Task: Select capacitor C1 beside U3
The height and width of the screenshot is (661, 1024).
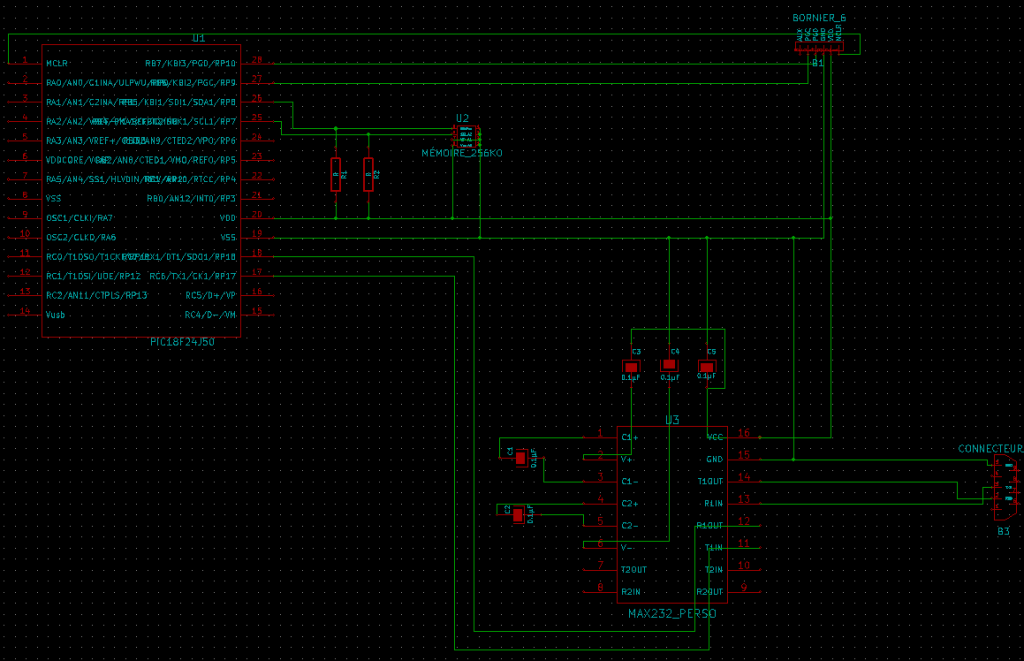Action: 520,458
